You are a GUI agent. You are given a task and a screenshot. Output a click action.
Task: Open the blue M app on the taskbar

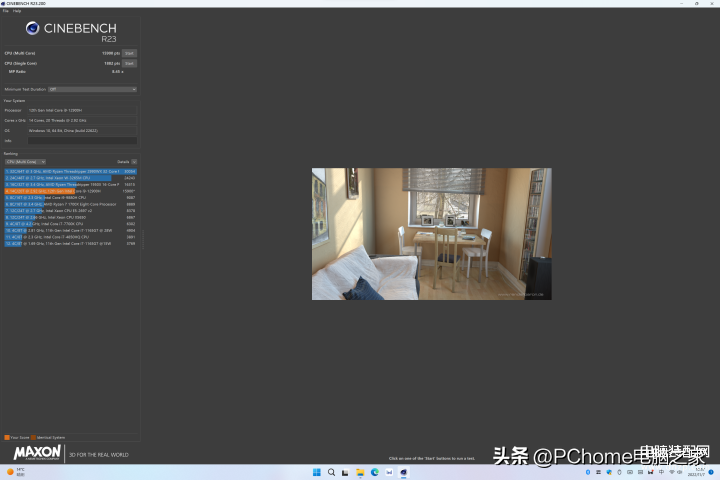[x=389, y=472]
